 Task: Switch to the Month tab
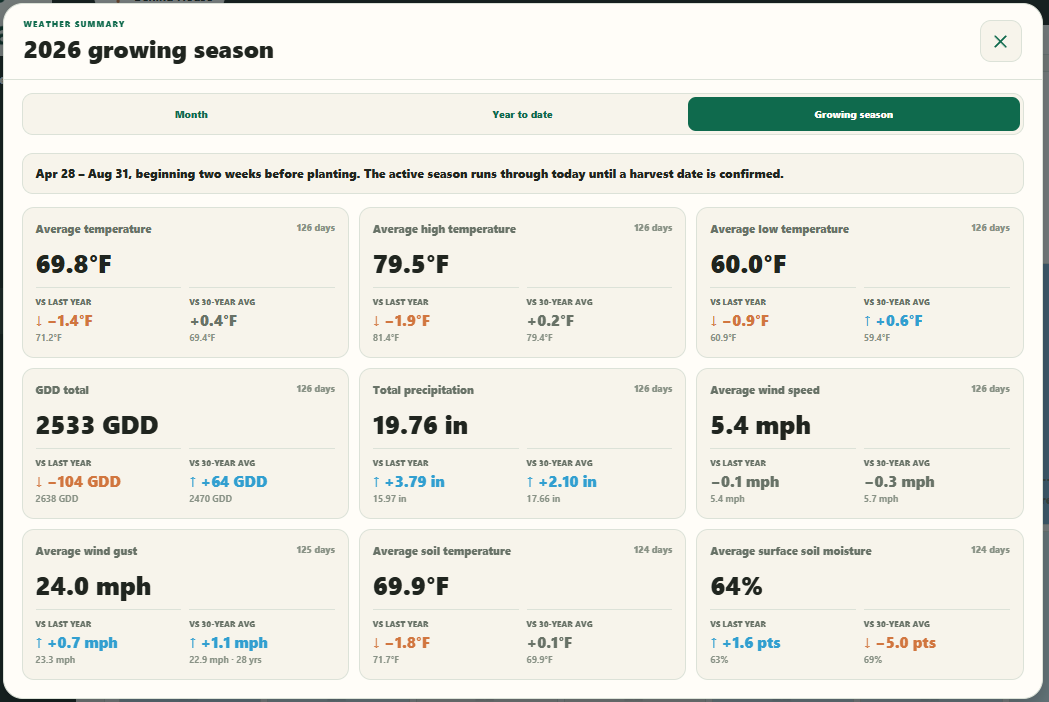pyautogui.click(x=191, y=114)
